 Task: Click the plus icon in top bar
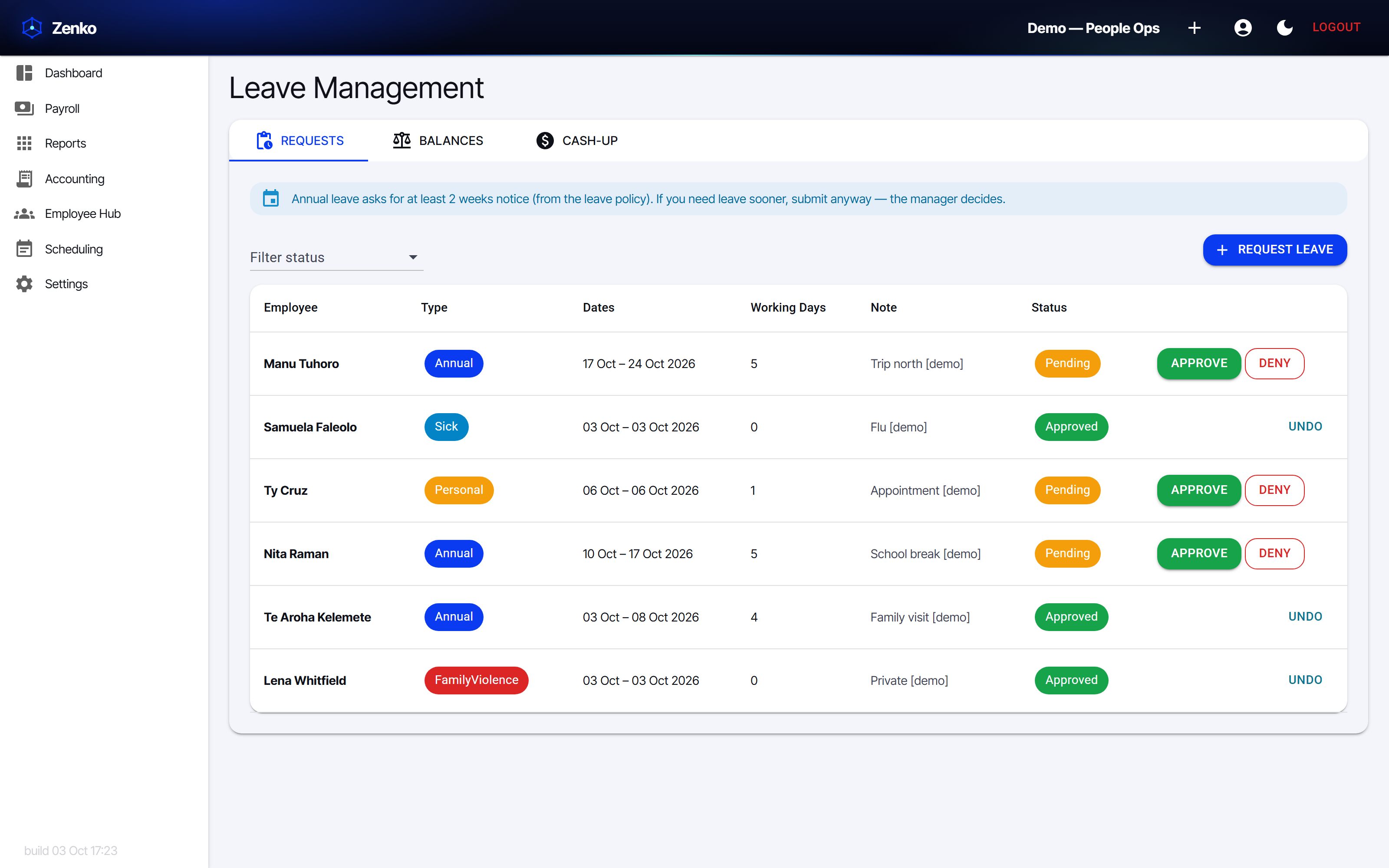[x=1195, y=27]
